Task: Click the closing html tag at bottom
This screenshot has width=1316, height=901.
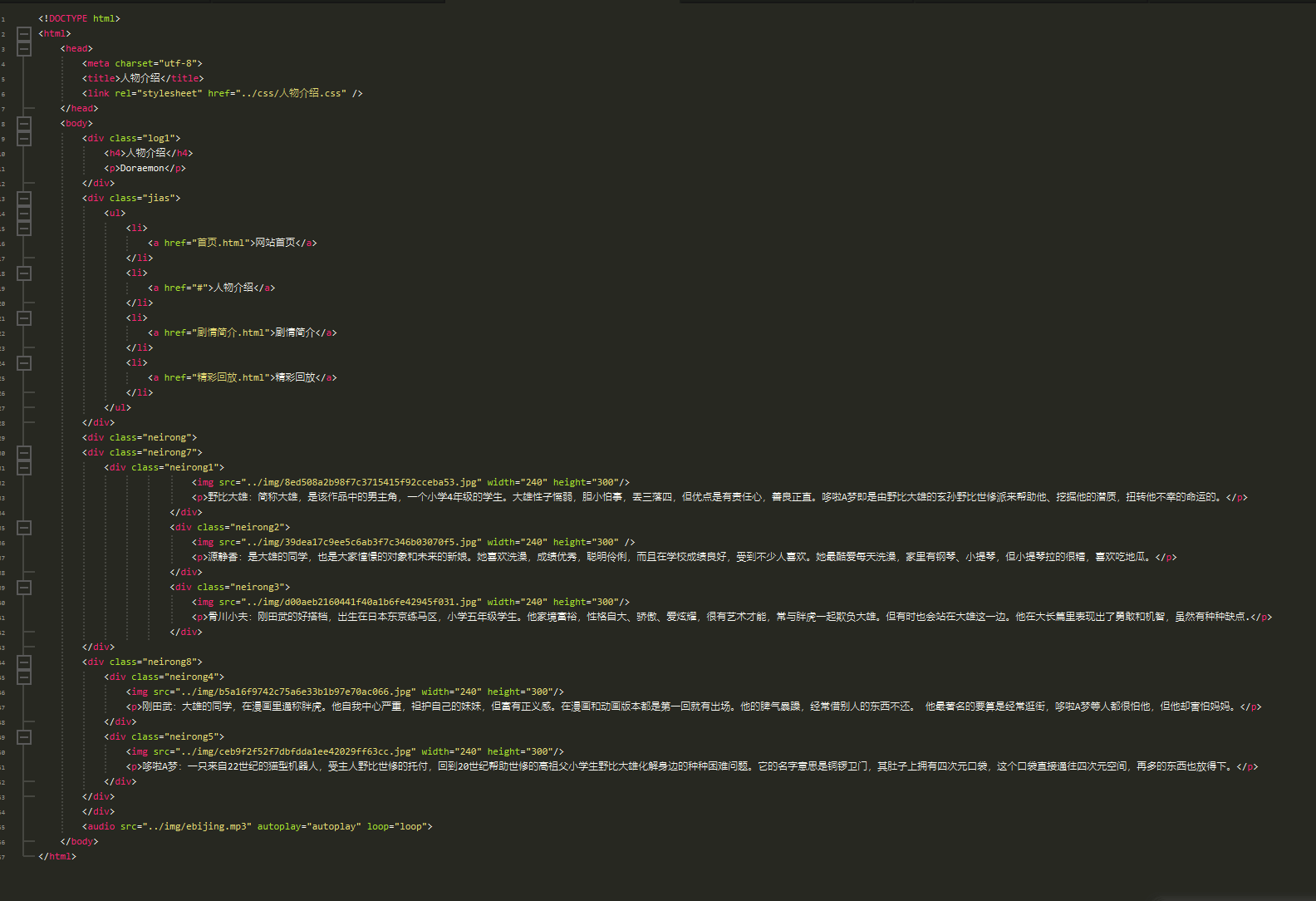Action: [57, 856]
